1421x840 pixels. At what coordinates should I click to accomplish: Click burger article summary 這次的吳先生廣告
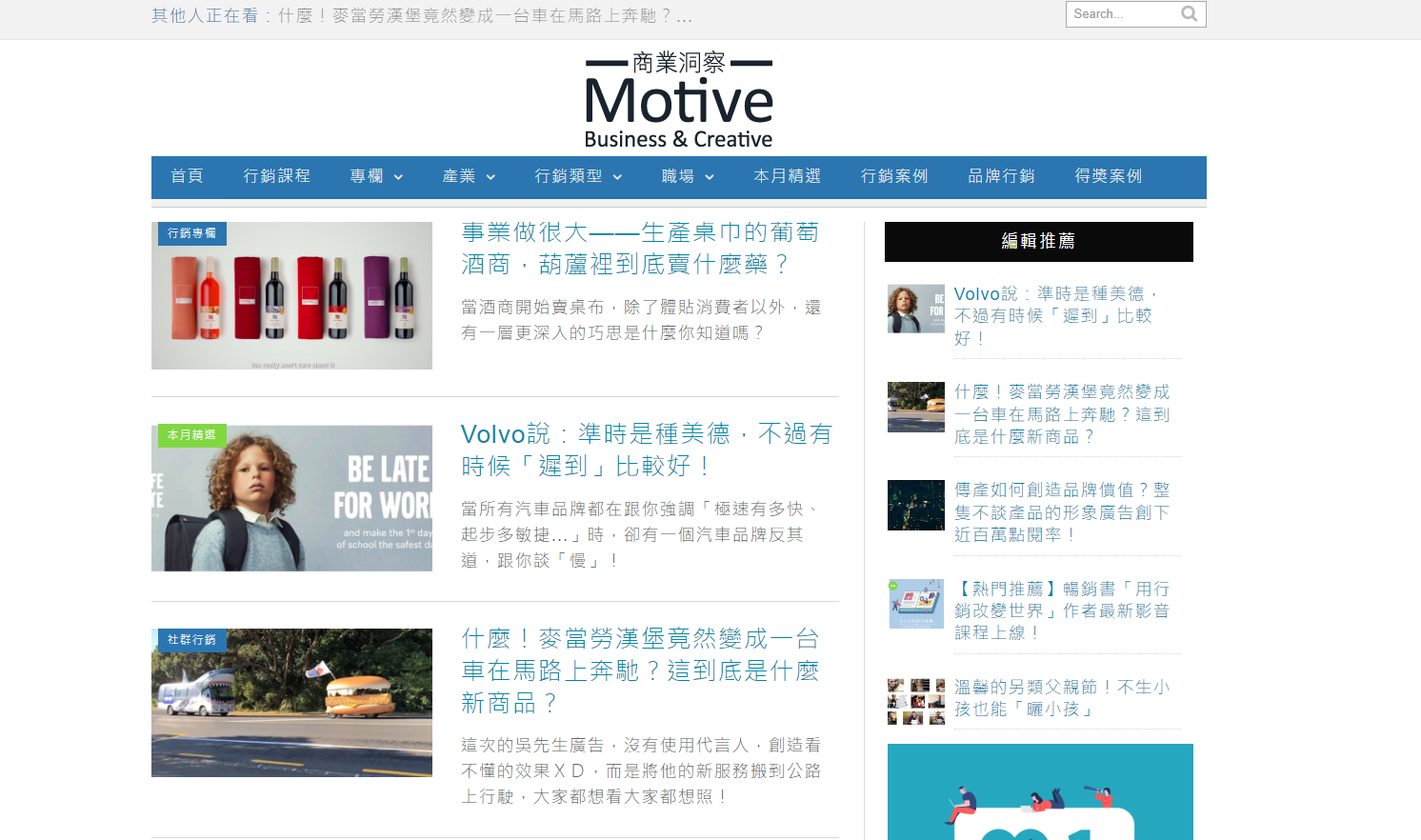(640, 770)
